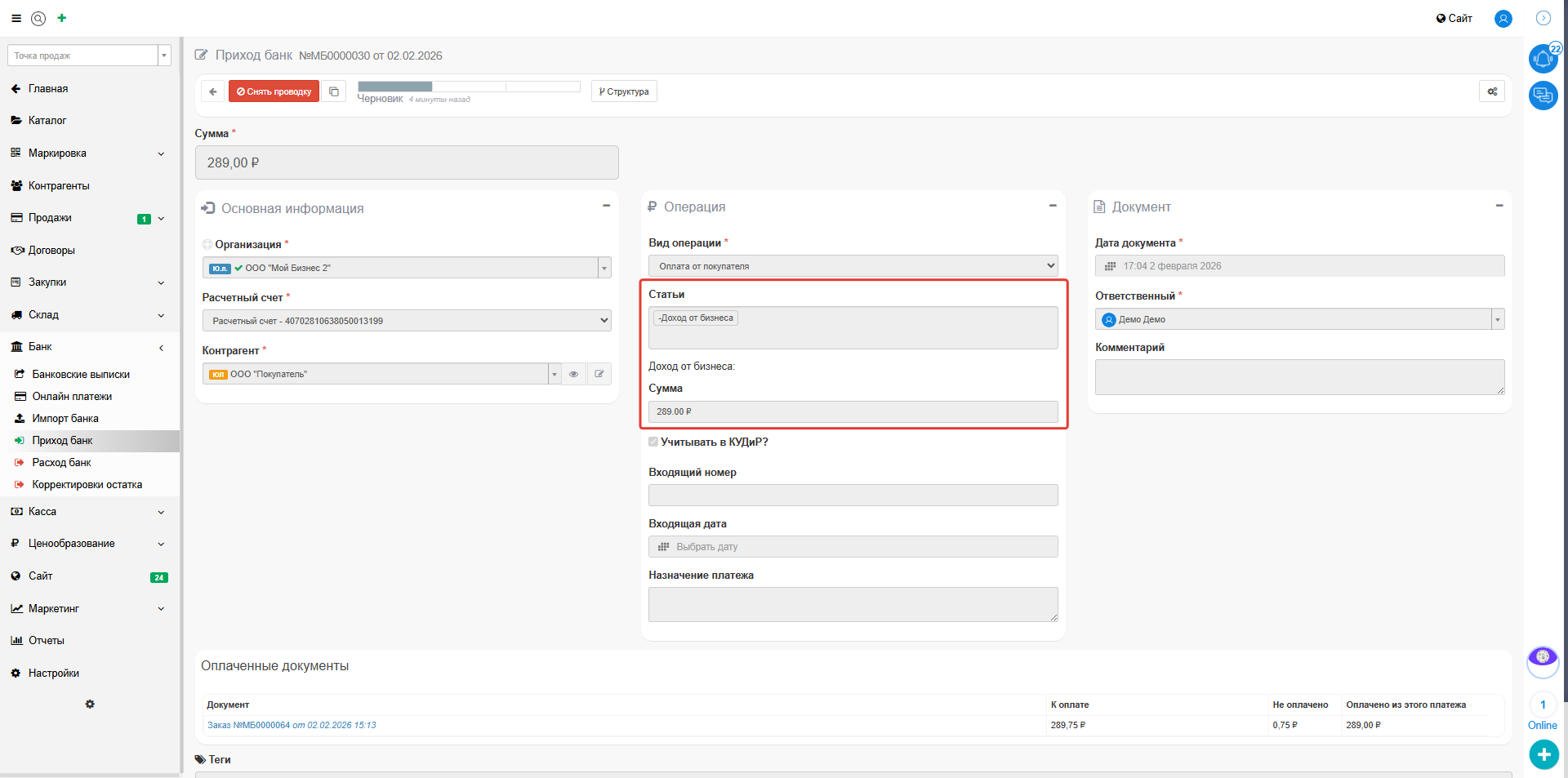Open the hamburger menu at top left
This screenshot has width=1568, height=778.
coord(16,18)
